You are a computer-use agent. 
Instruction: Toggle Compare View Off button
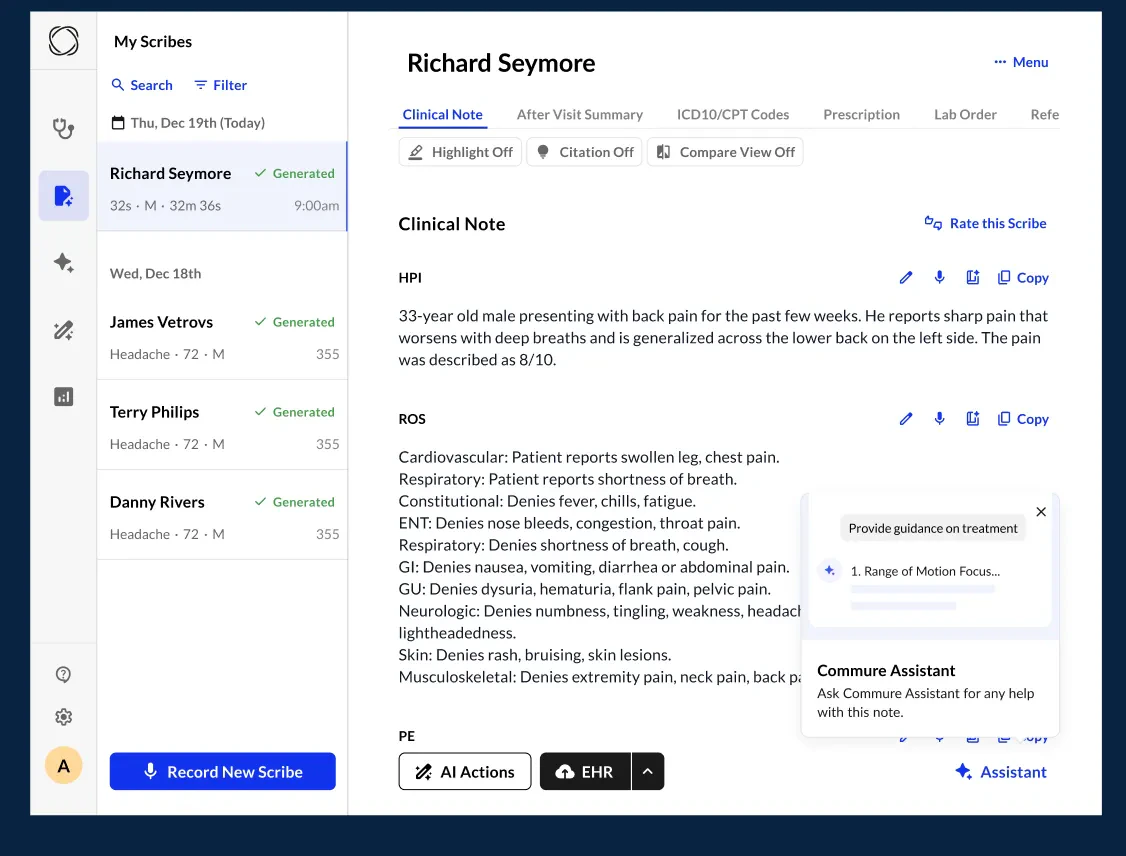725,152
